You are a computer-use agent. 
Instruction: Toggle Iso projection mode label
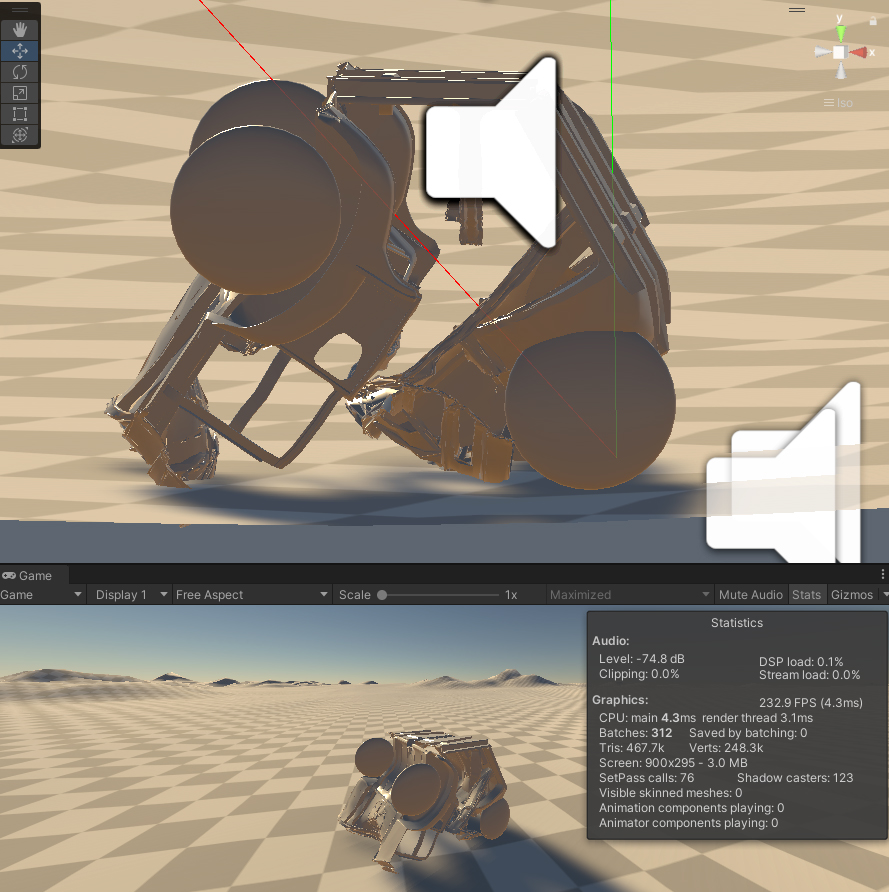838,103
